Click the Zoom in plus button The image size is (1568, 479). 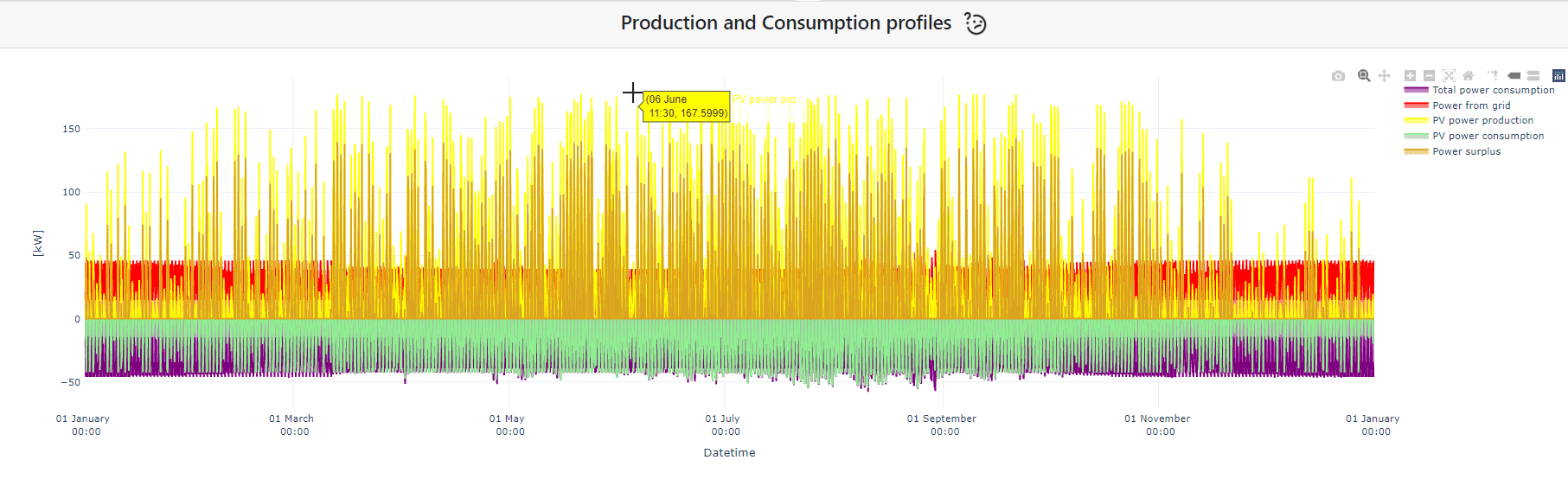pyautogui.click(x=1410, y=76)
